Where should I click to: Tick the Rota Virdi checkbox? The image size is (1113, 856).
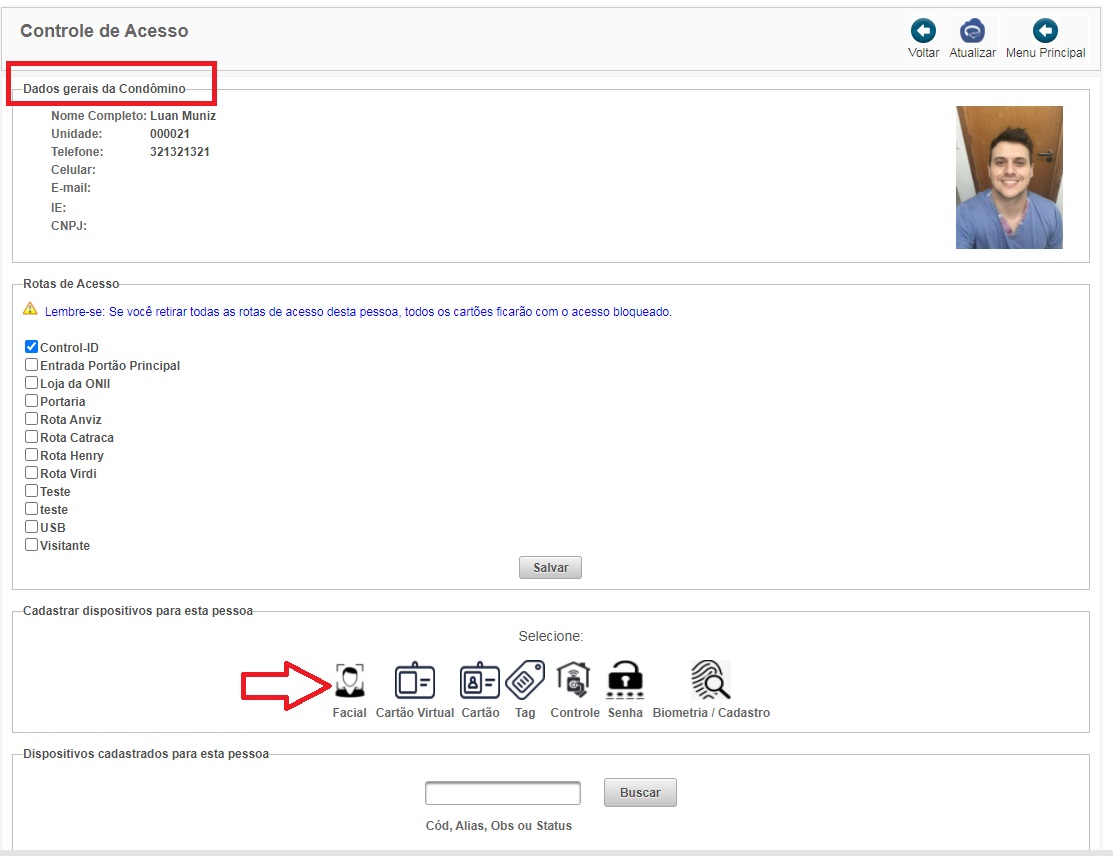[x=31, y=473]
